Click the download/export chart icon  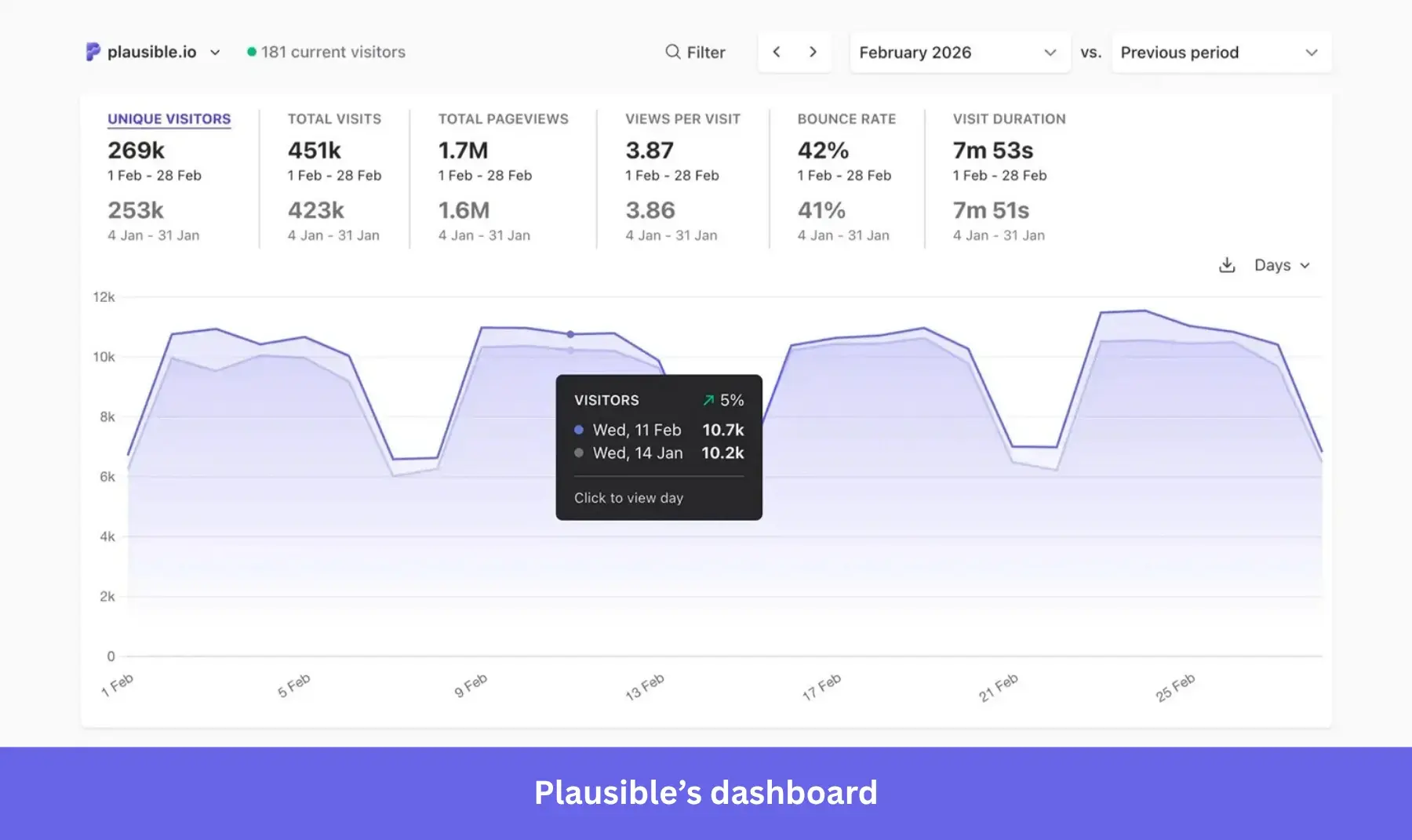tap(1227, 265)
